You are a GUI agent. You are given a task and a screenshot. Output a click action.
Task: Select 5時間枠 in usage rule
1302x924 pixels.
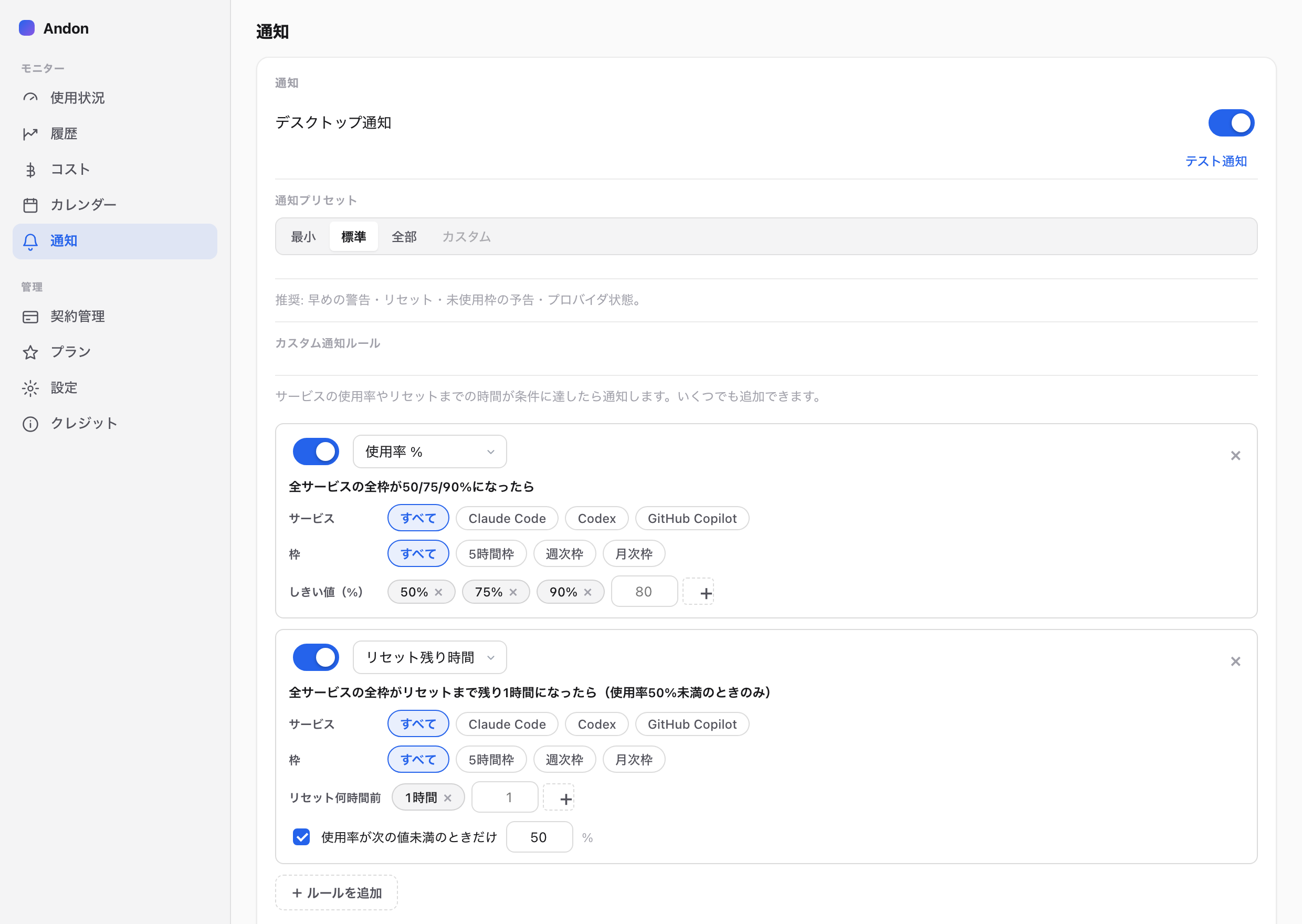click(x=491, y=553)
